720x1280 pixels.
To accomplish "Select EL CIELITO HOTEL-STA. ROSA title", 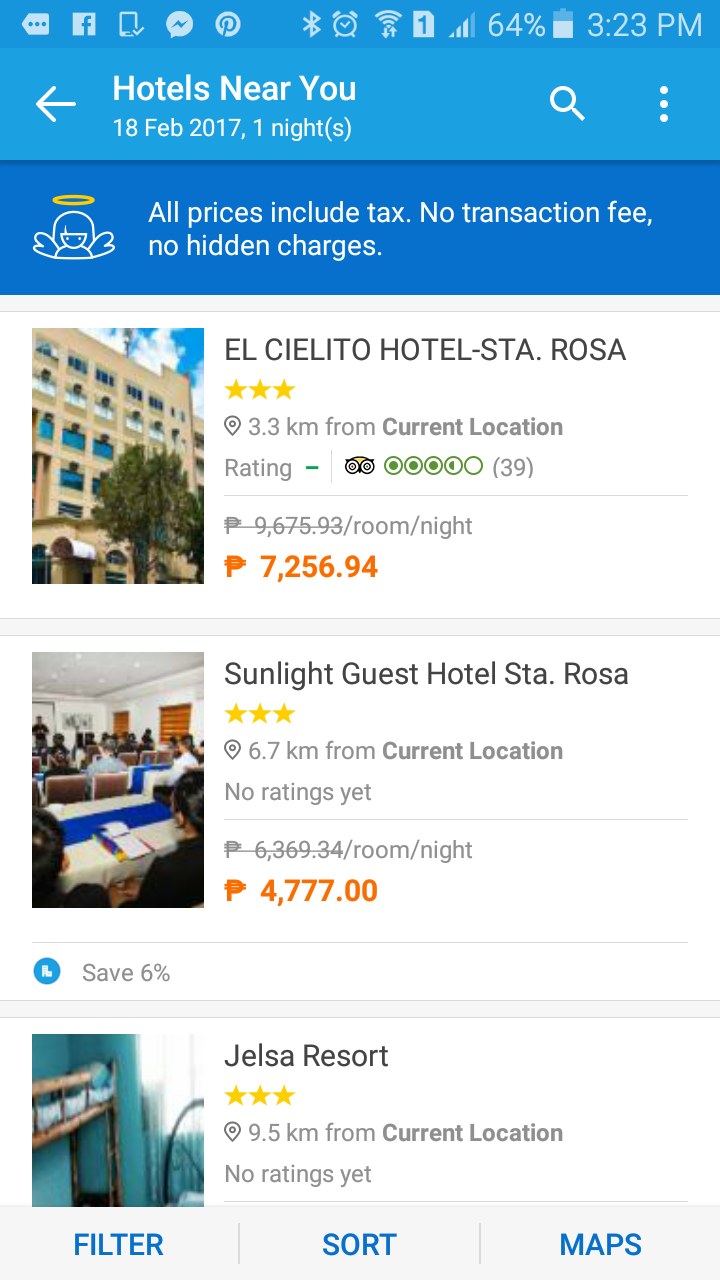I will tap(425, 350).
